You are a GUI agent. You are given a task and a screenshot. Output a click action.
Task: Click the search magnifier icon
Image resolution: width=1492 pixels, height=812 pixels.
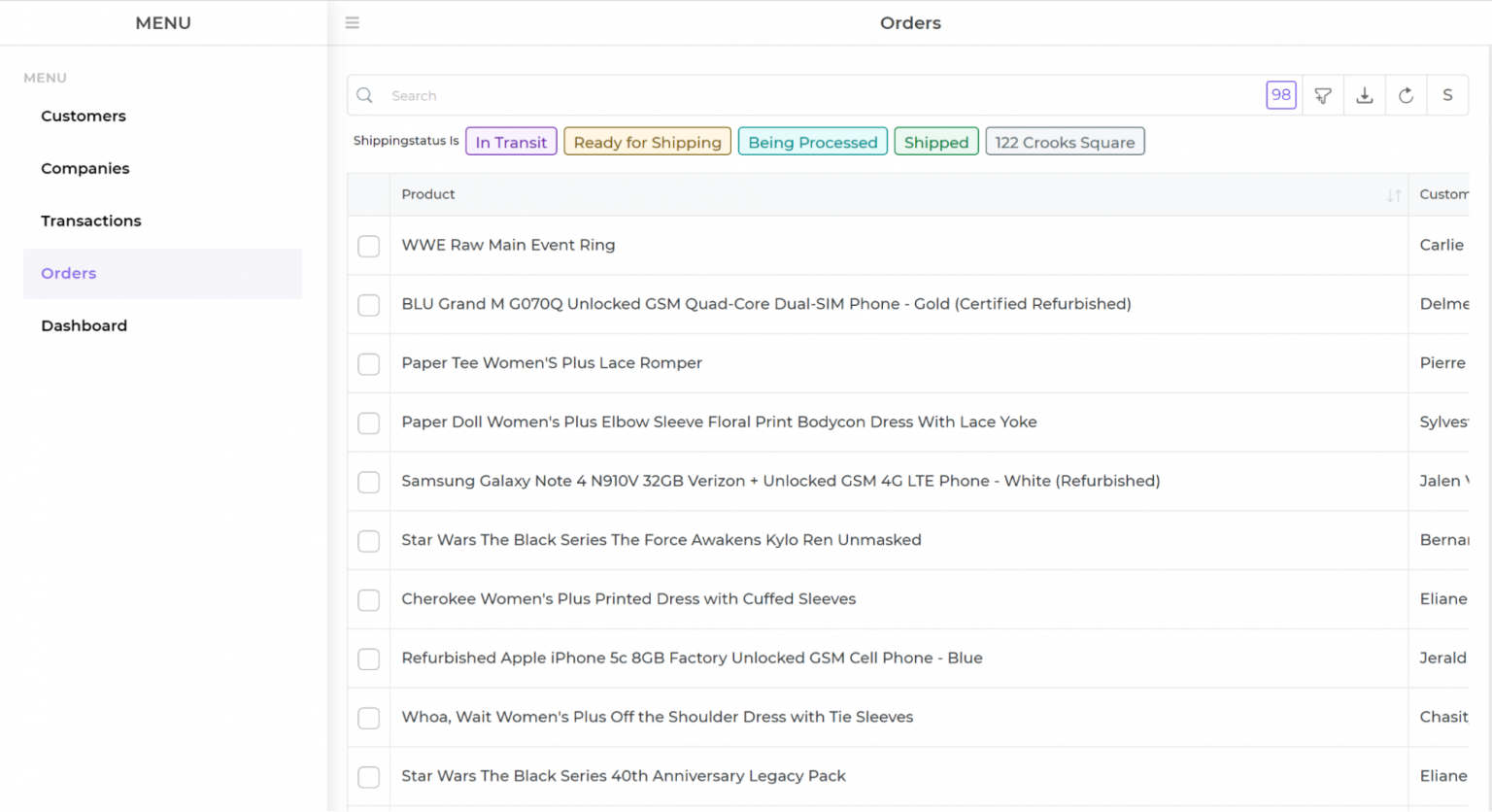pos(364,95)
